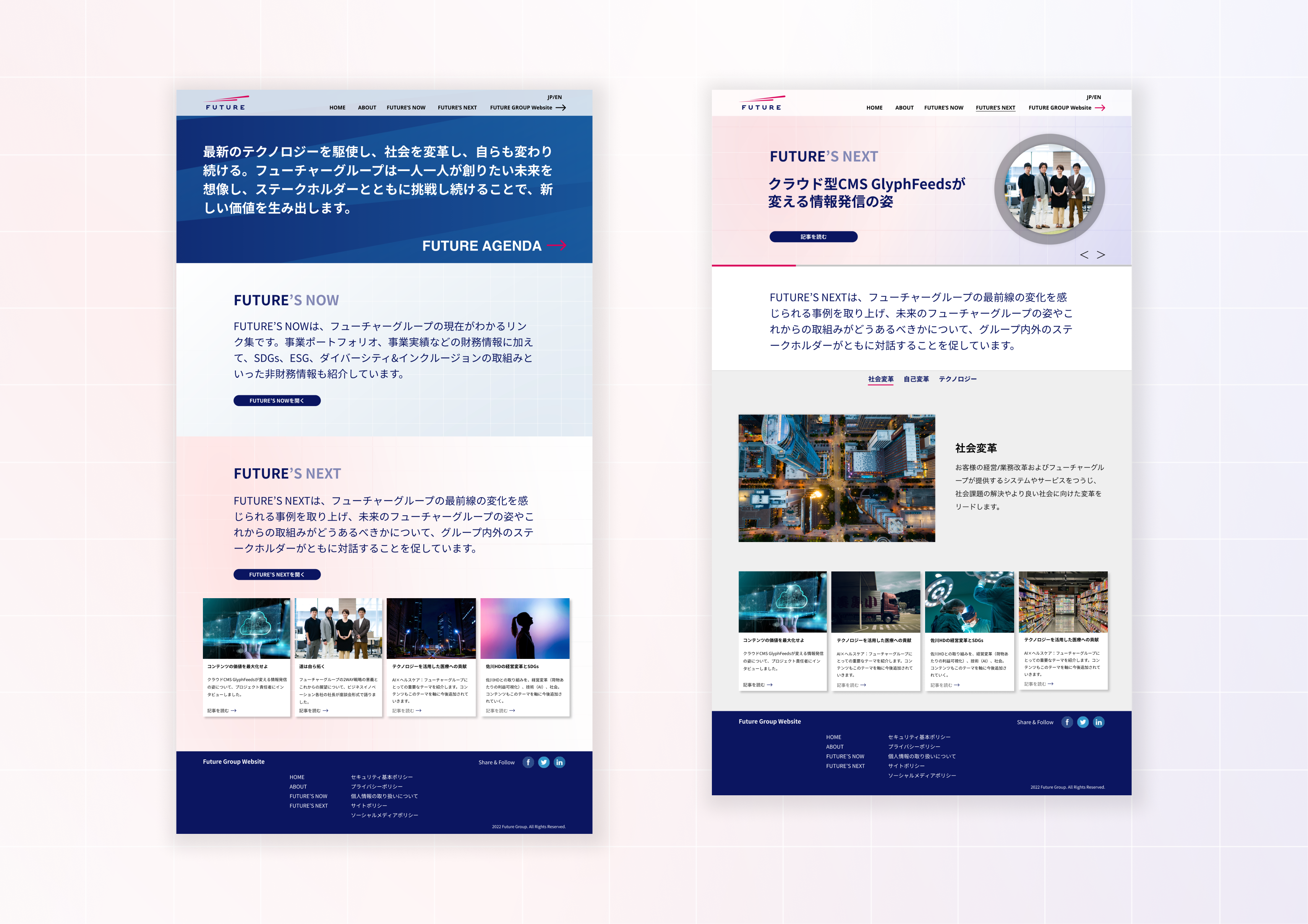Switch to the 自己変革 tab
This screenshot has height=924, width=1308.
coord(917,379)
